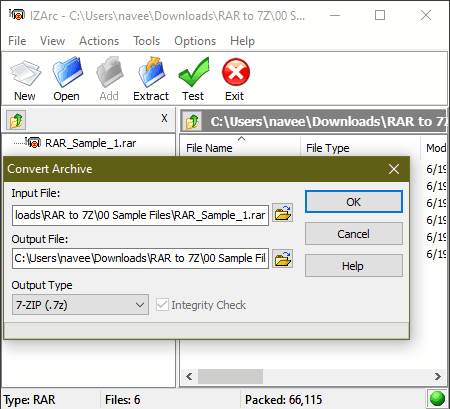
Task: Click the scrollbar right arrow
Action: coord(438,377)
